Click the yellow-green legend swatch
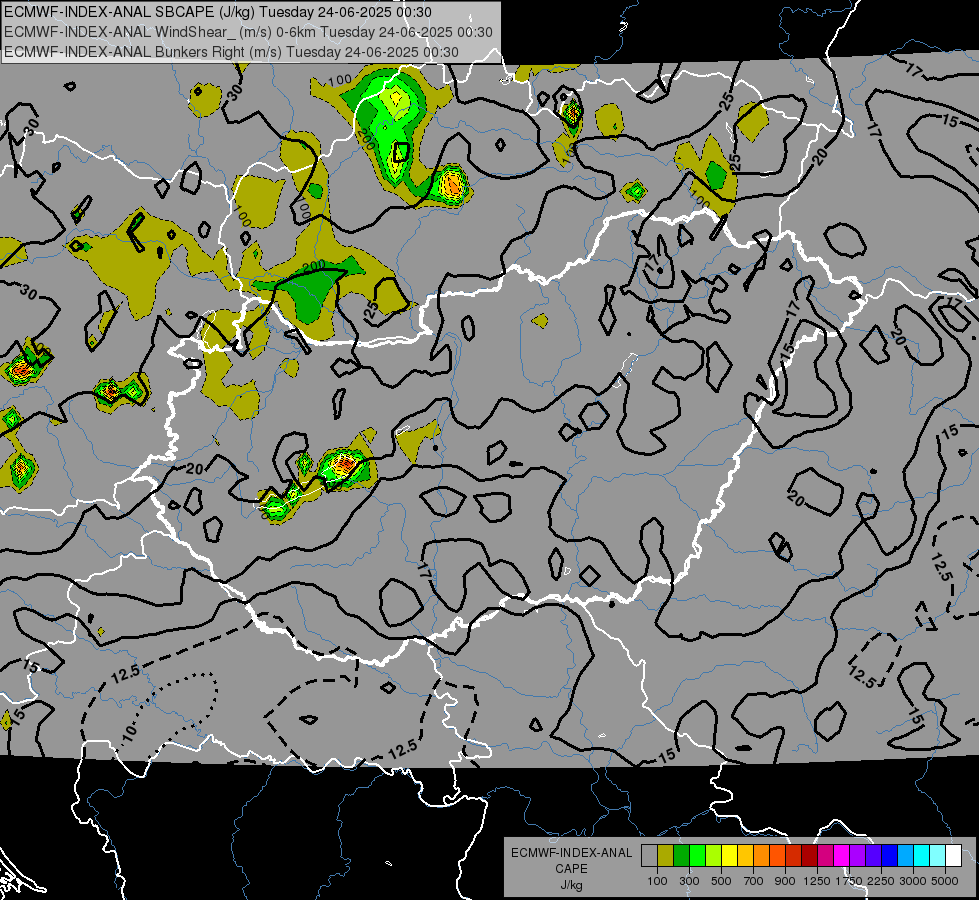 click(x=713, y=855)
